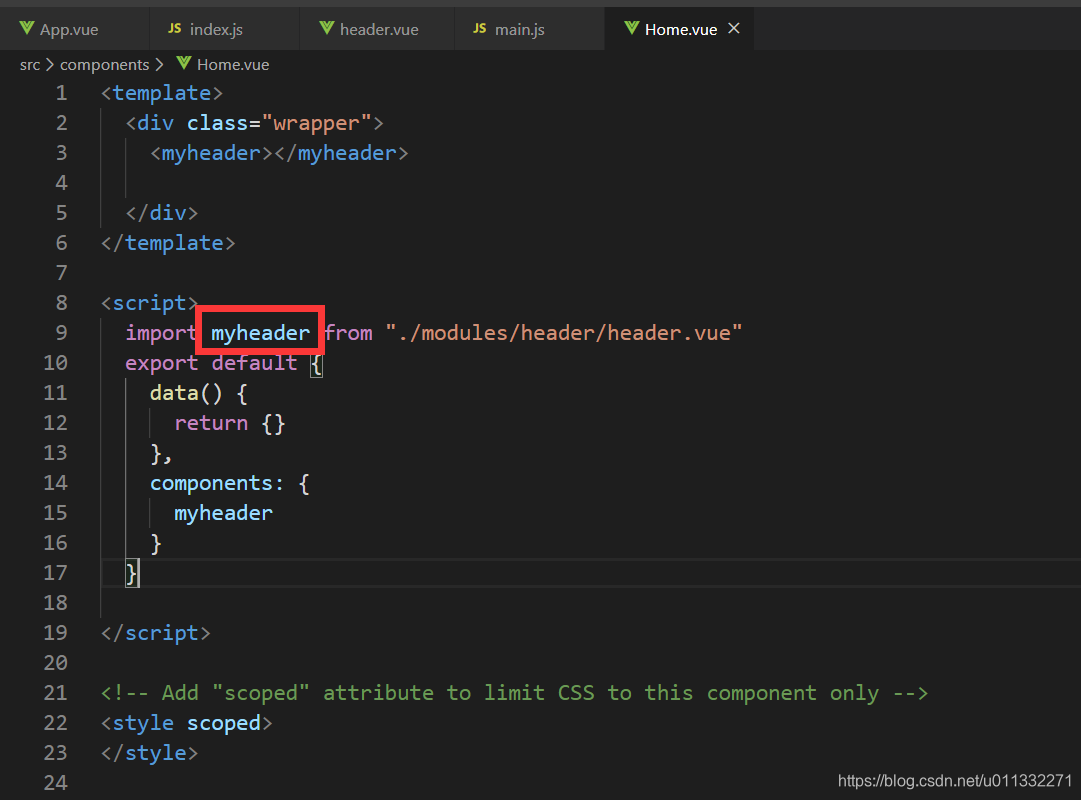Click the "./modules/header/header.vue" path string
Image resolution: width=1081 pixels, height=800 pixels.
click(x=564, y=333)
